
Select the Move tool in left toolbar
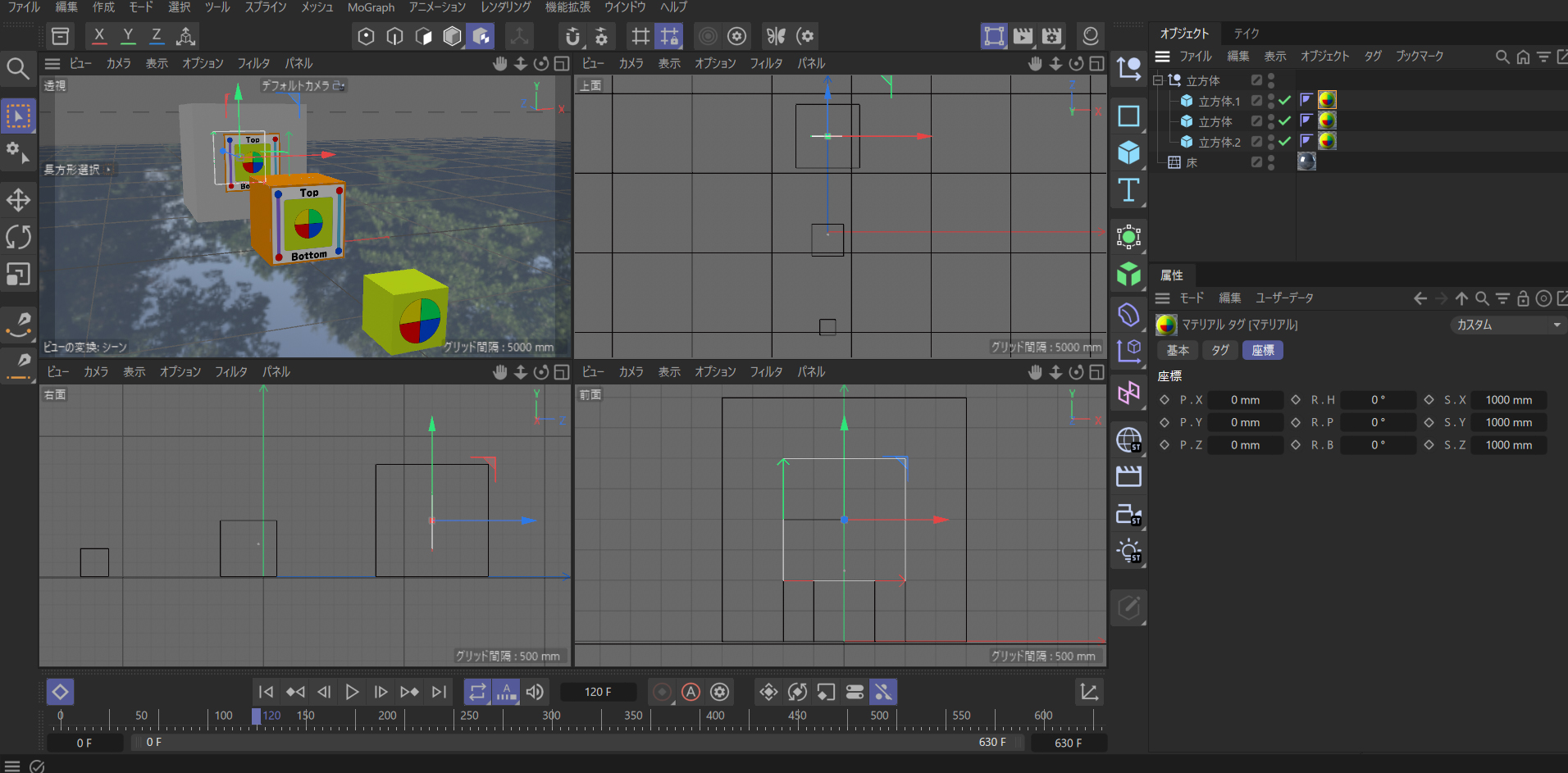pyautogui.click(x=18, y=200)
